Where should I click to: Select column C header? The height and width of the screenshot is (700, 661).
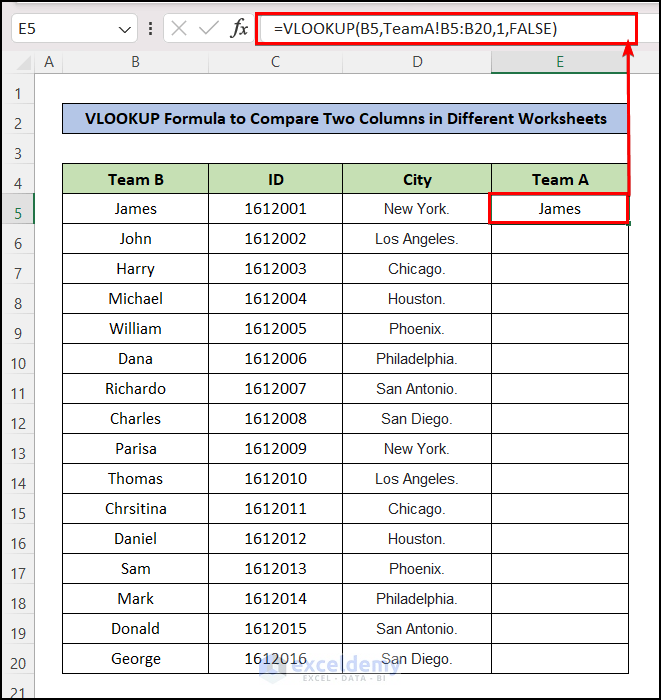[x=275, y=63]
